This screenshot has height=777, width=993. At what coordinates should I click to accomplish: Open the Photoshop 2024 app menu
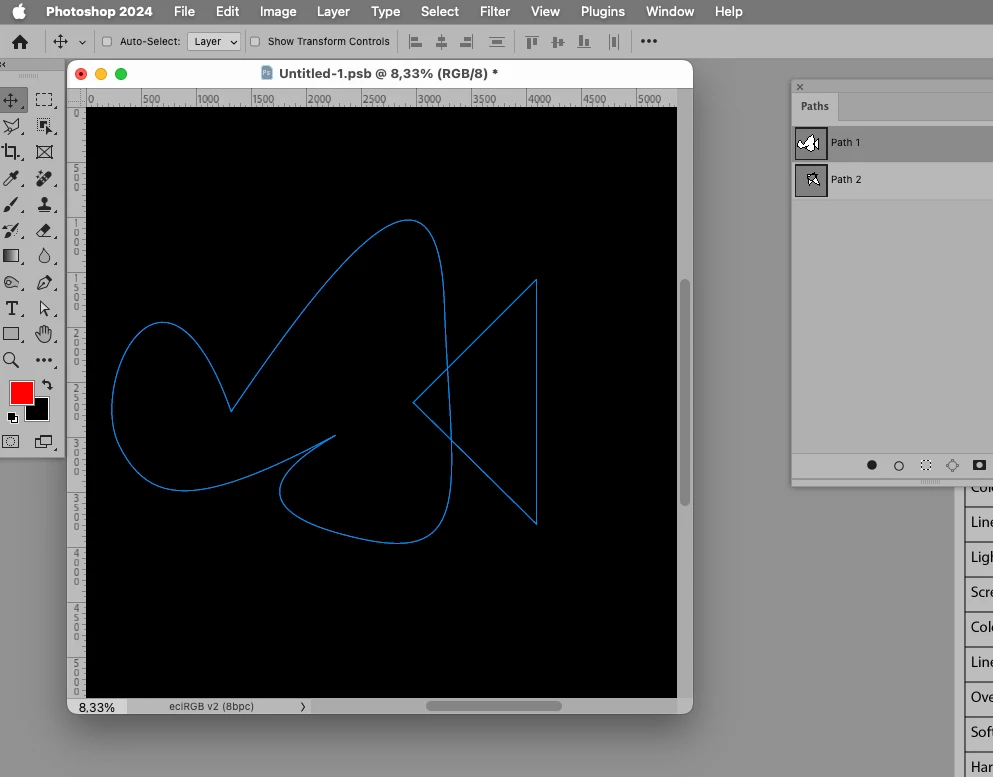click(99, 11)
